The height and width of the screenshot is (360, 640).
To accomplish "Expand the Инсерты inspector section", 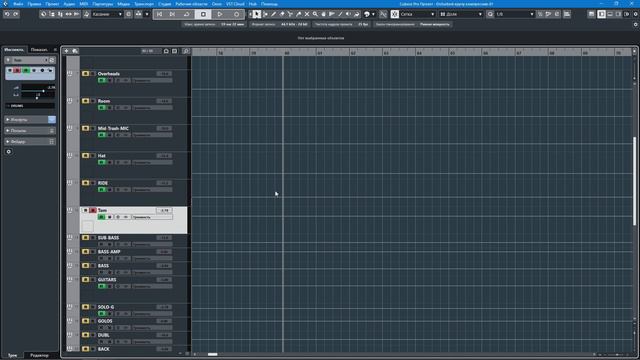I will 30,120.
